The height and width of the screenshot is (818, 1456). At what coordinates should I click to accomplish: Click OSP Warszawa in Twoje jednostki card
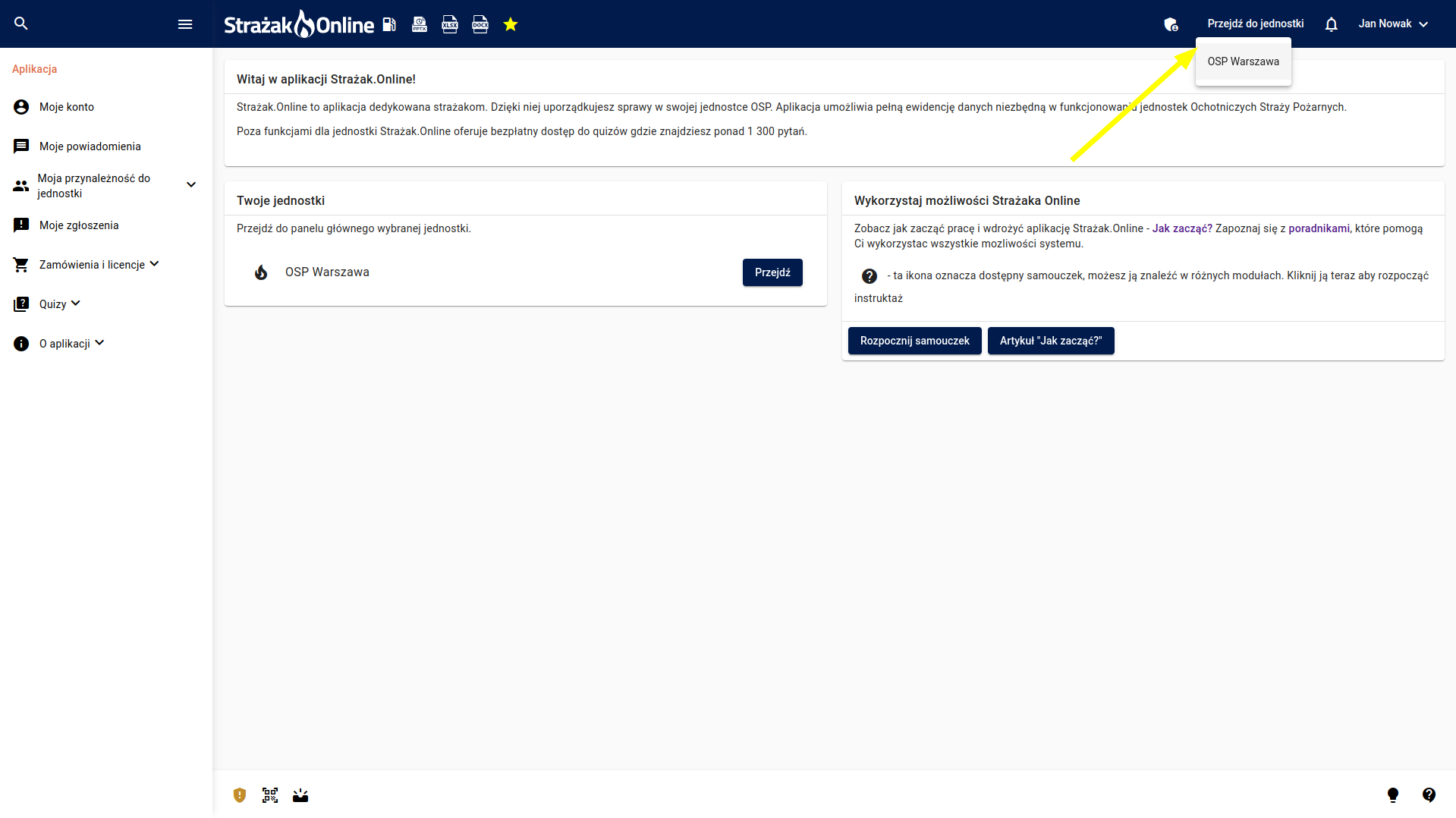pyautogui.click(x=327, y=272)
